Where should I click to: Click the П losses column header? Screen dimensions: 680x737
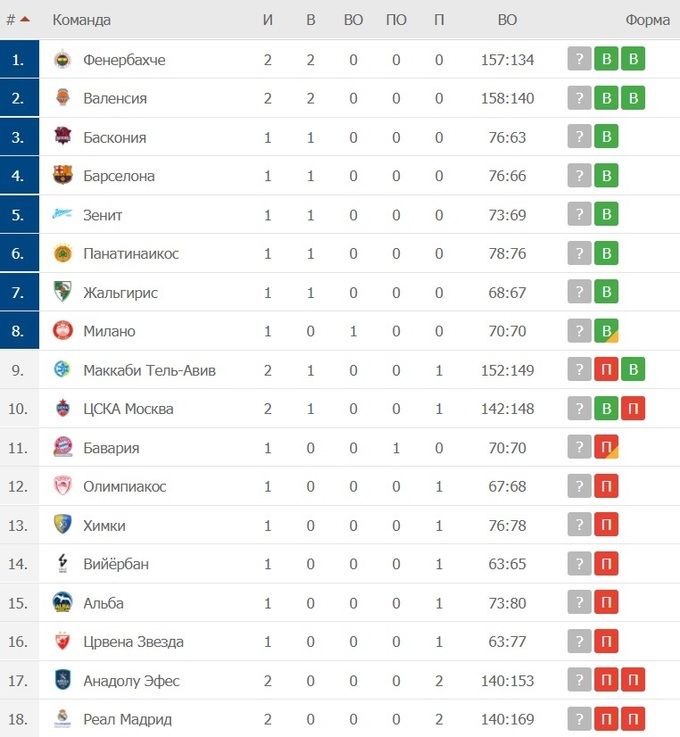(439, 20)
